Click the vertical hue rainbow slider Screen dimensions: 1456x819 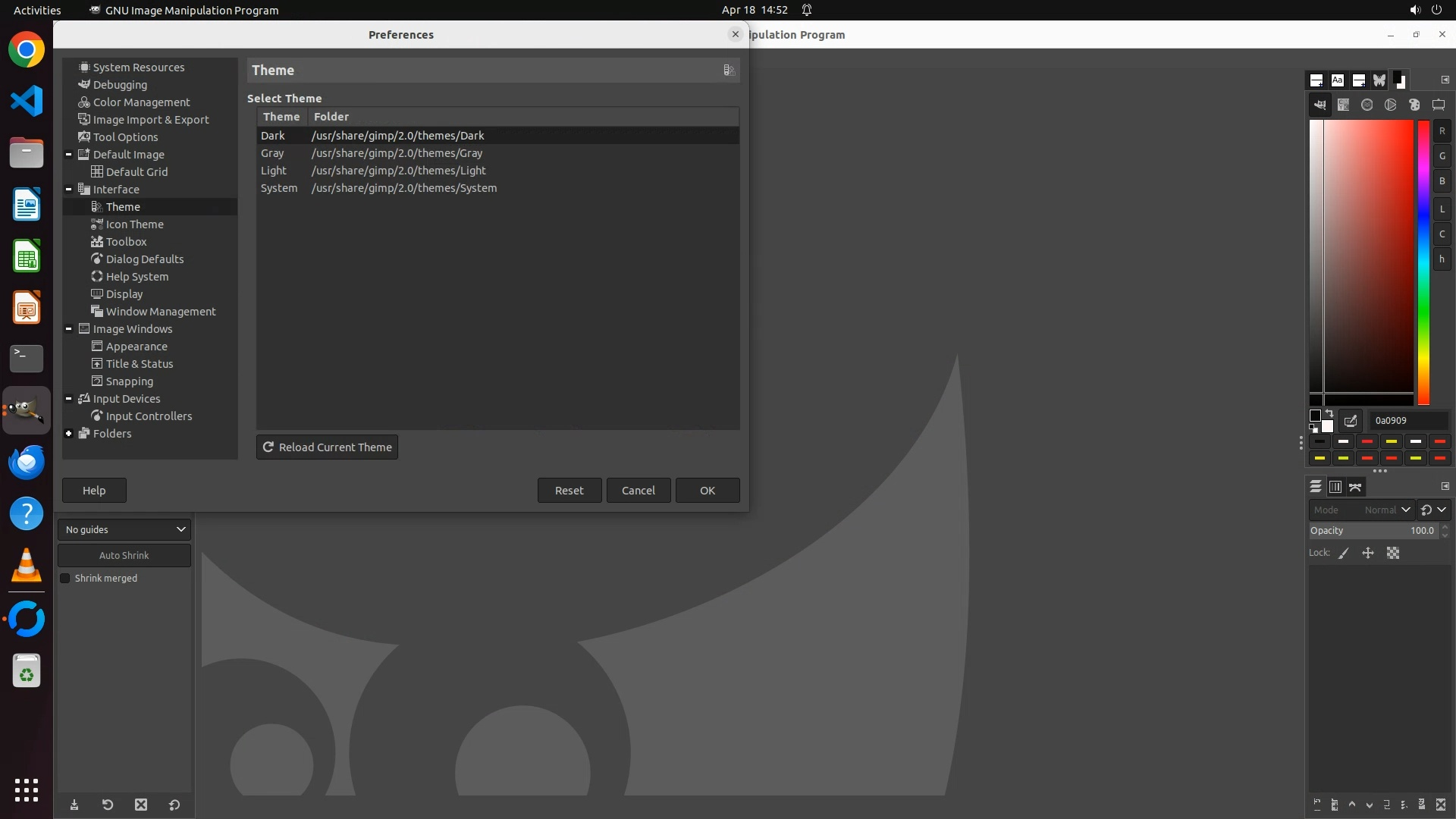[1423, 262]
